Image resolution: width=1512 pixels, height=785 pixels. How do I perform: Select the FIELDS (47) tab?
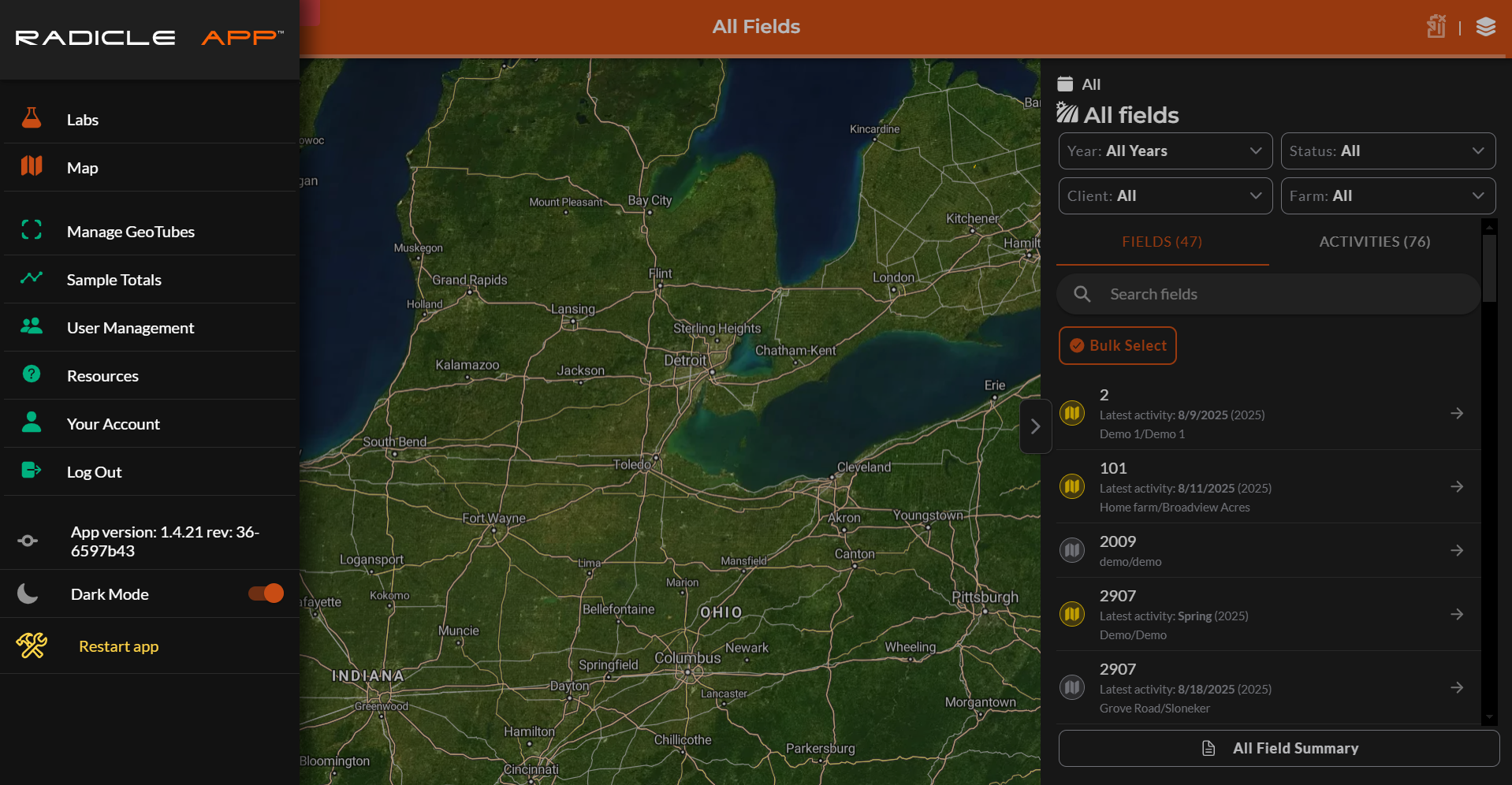[x=1162, y=242]
